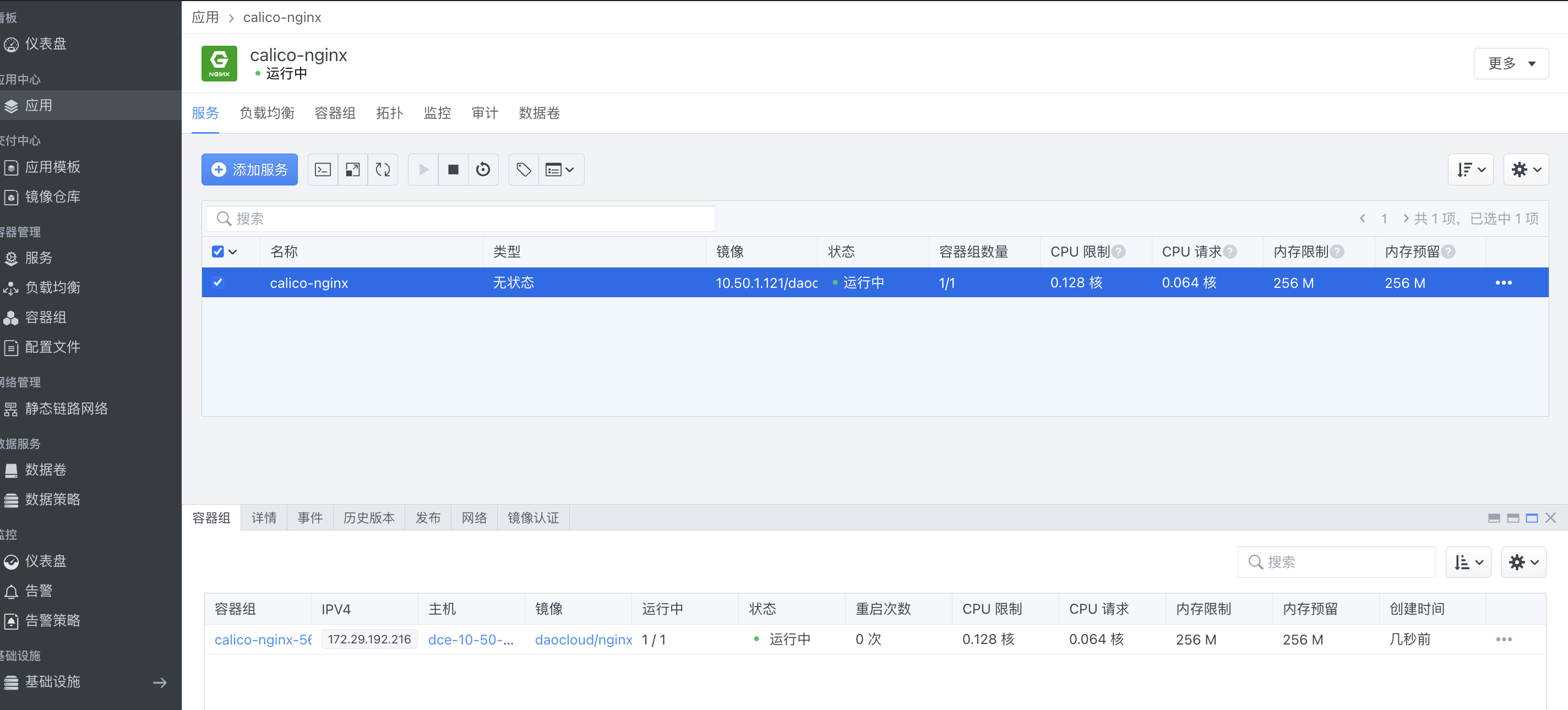This screenshot has height=710, width=1568.
Task: Open the terminal console icon
Action: (x=323, y=170)
